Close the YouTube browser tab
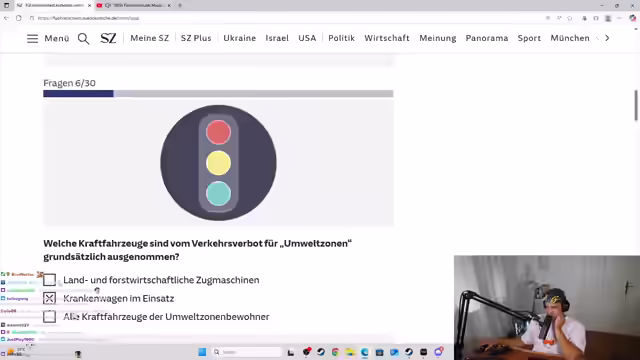 point(169,5)
